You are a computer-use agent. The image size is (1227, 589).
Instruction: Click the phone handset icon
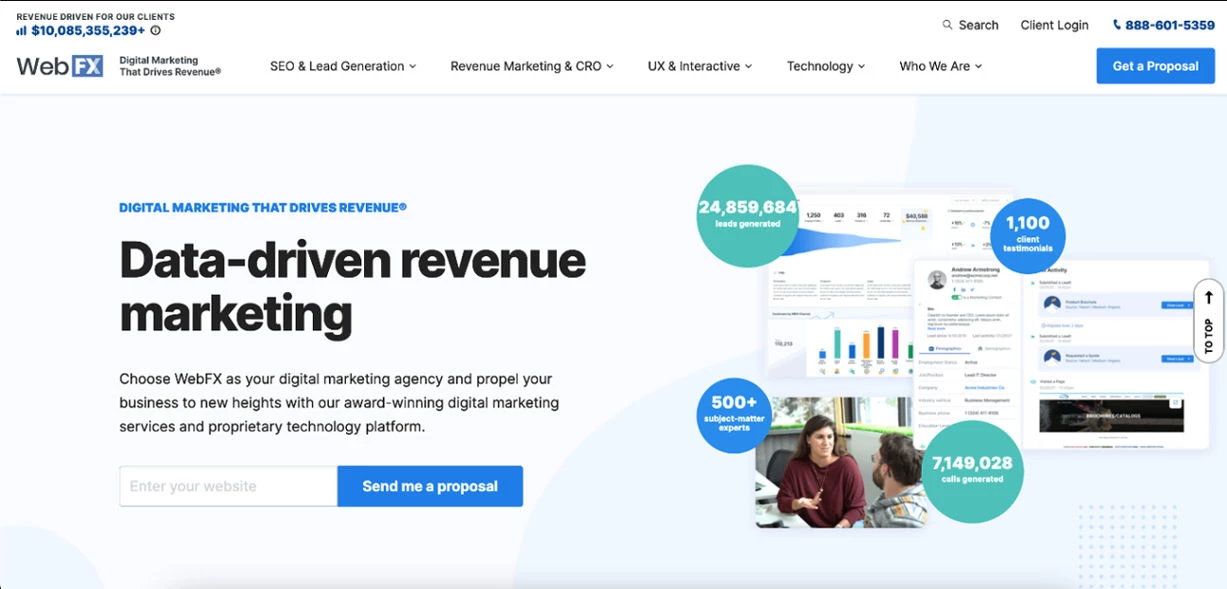[x=1117, y=25]
